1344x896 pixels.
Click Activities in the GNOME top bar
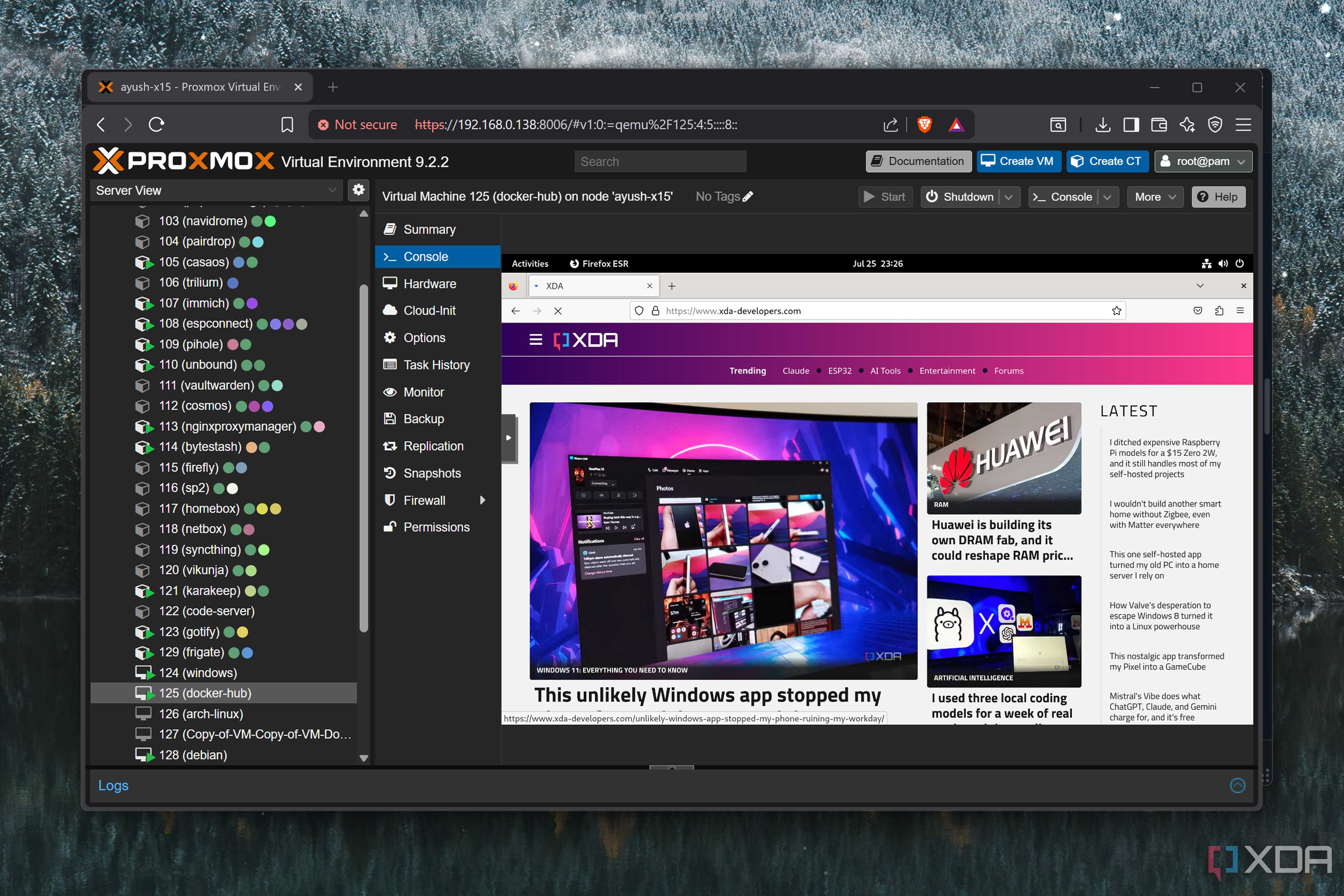coord(530,264)
